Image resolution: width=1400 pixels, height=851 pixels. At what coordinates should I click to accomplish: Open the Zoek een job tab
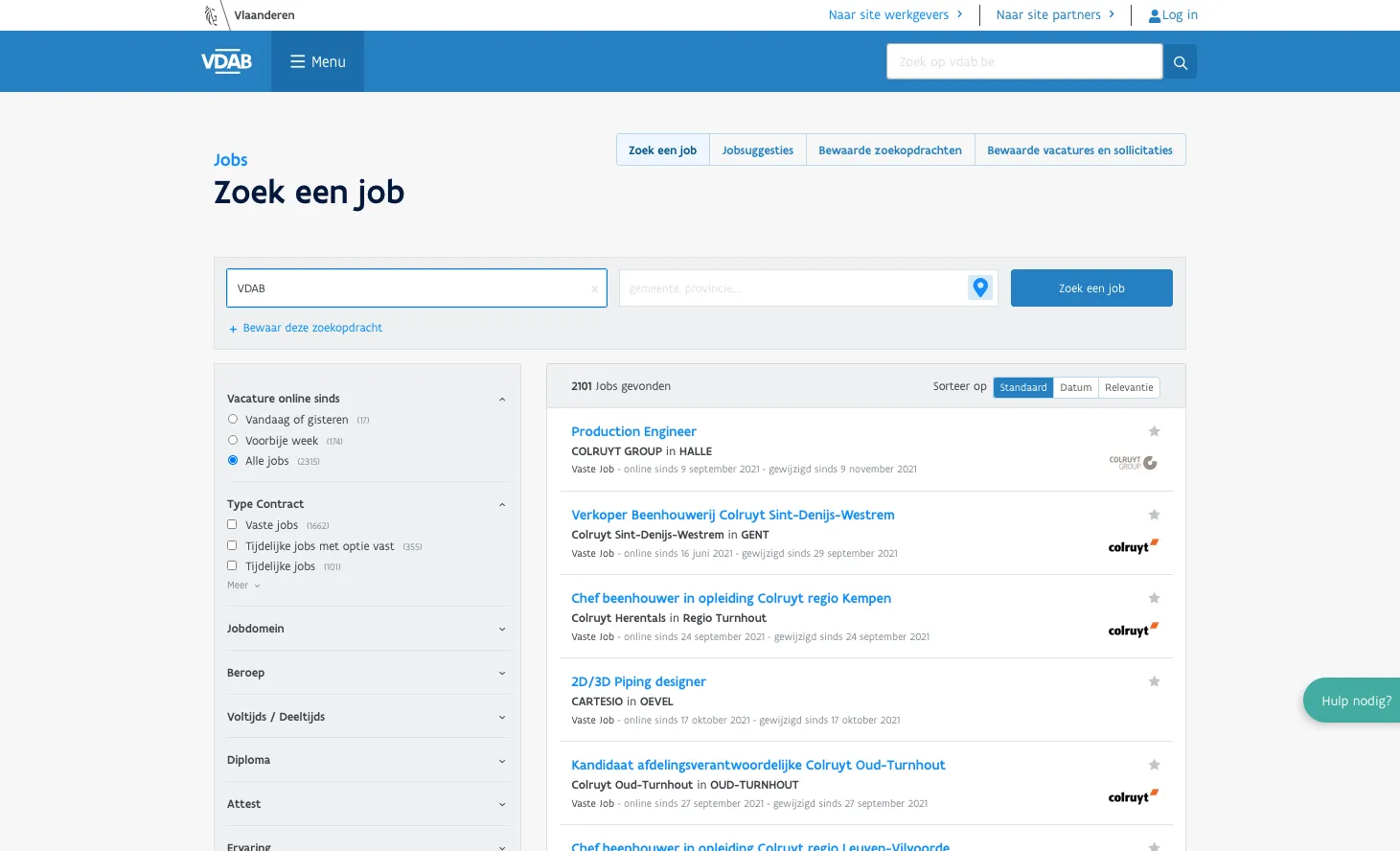[663, 150]
